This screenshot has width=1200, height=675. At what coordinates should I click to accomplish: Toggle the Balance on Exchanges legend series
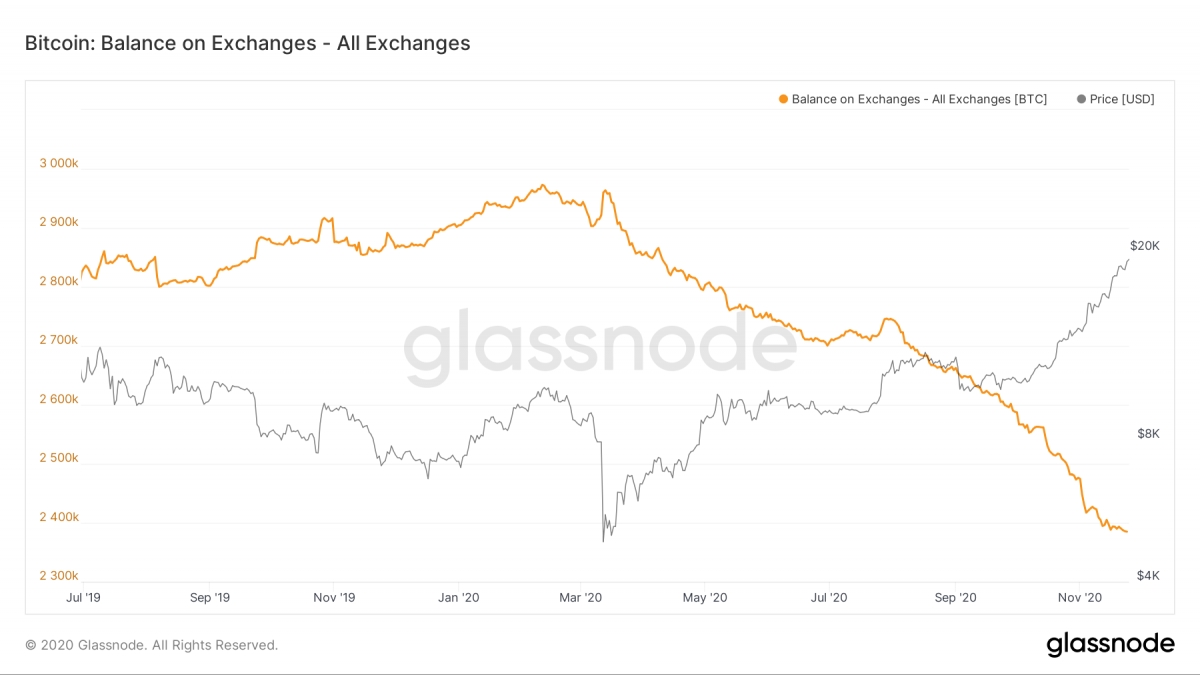click(x=912, y=99)
